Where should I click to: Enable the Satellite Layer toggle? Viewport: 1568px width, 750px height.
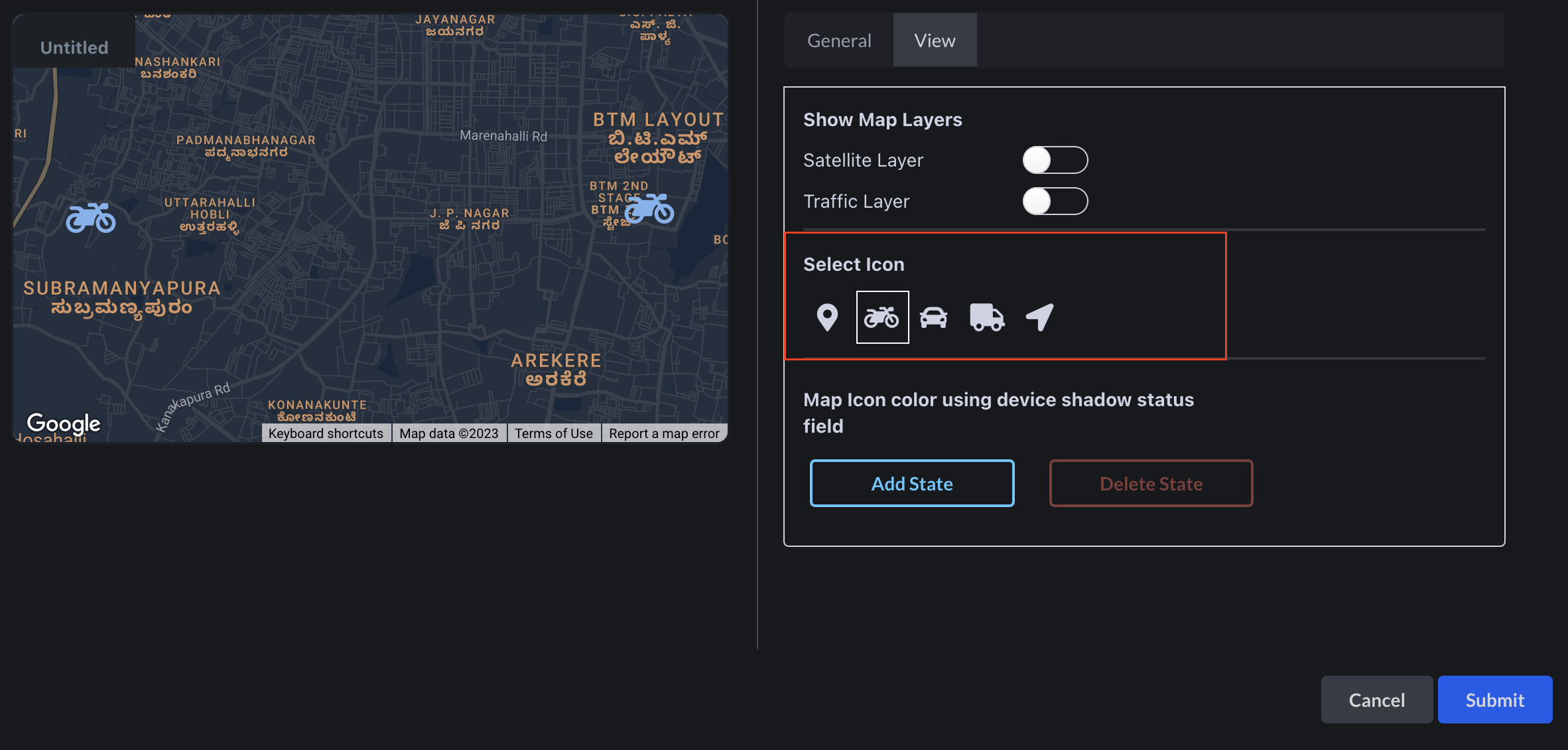tap(1055, 160)
